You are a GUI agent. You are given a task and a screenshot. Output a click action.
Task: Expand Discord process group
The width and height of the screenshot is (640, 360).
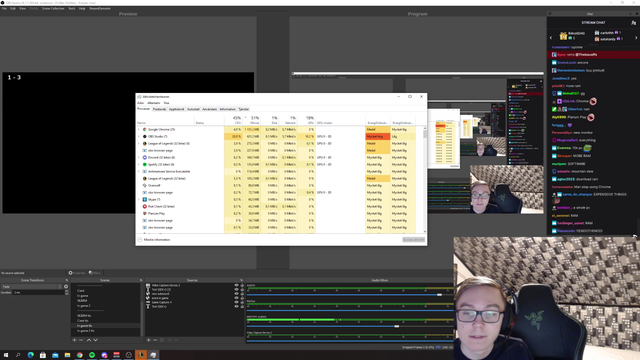(139, 158)
